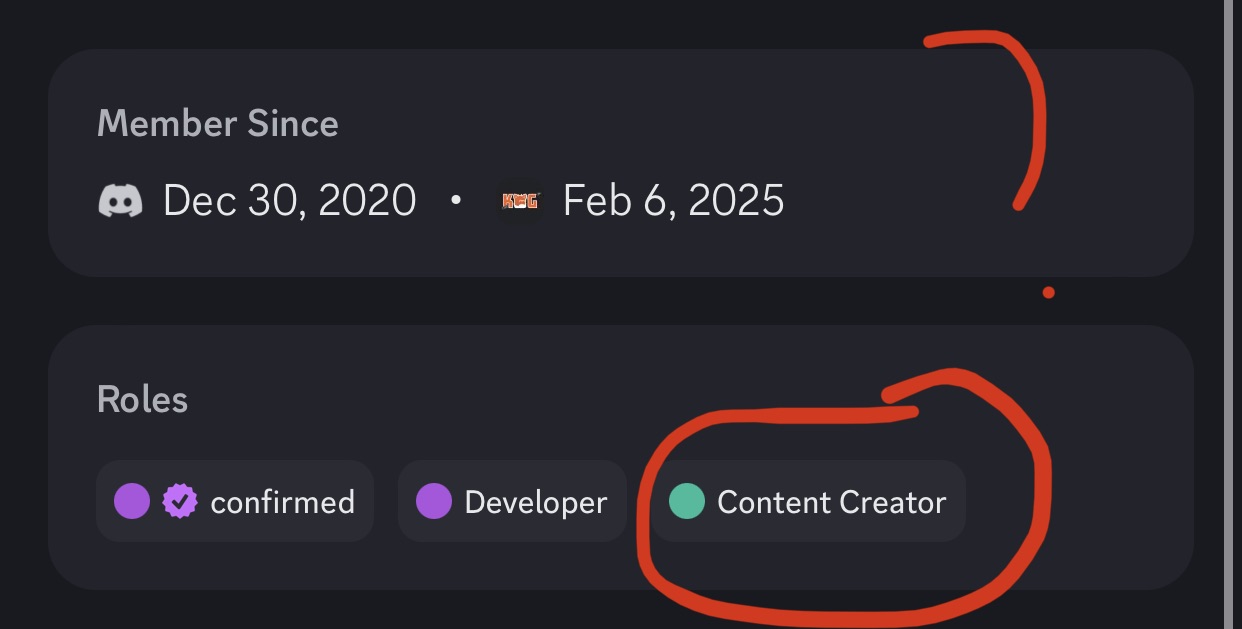Click the green dot on Content Creator
1242x629 pixels.
coord(686,501)
